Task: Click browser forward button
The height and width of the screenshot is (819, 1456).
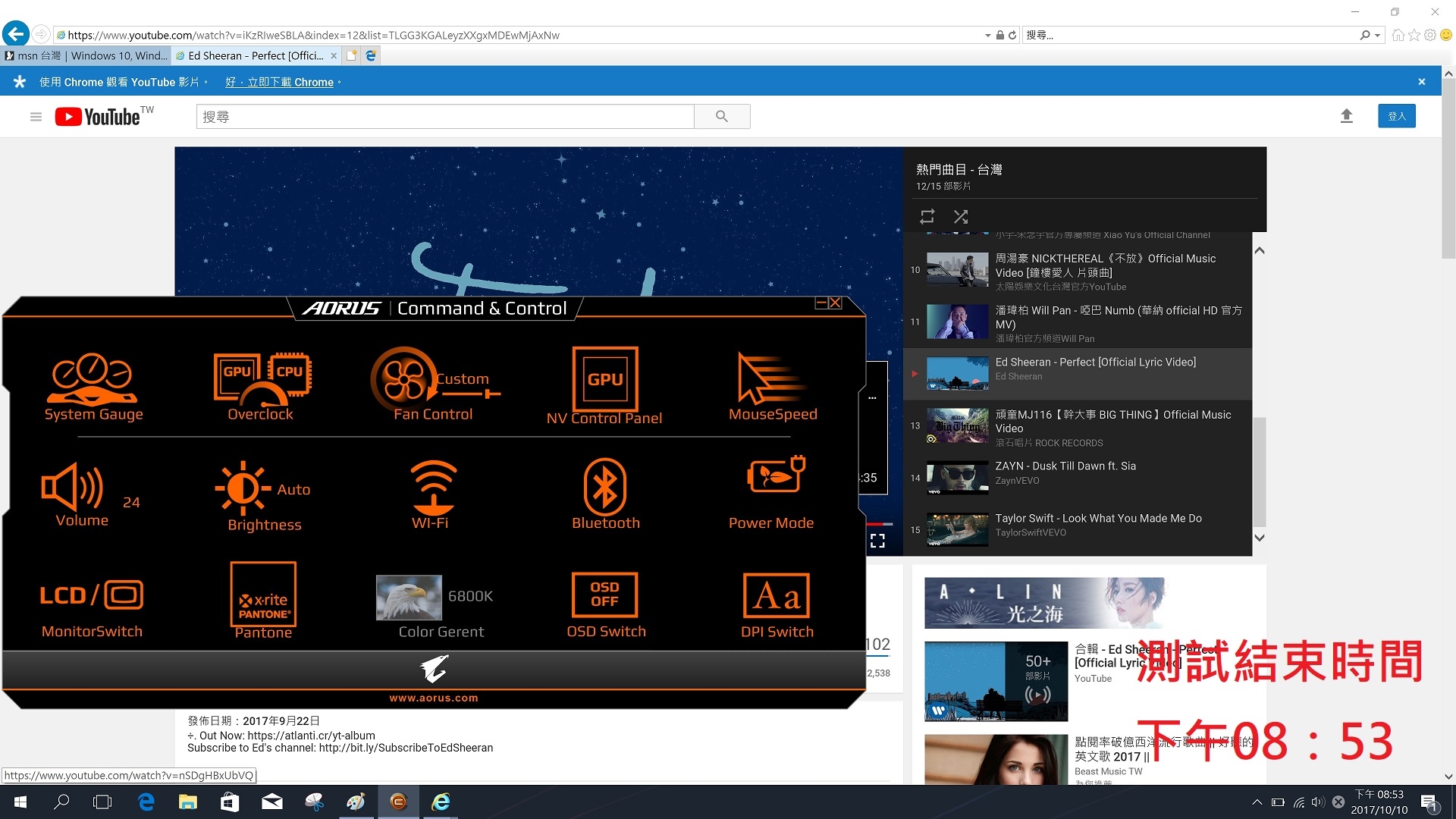Action: click(x=41, y=34)
